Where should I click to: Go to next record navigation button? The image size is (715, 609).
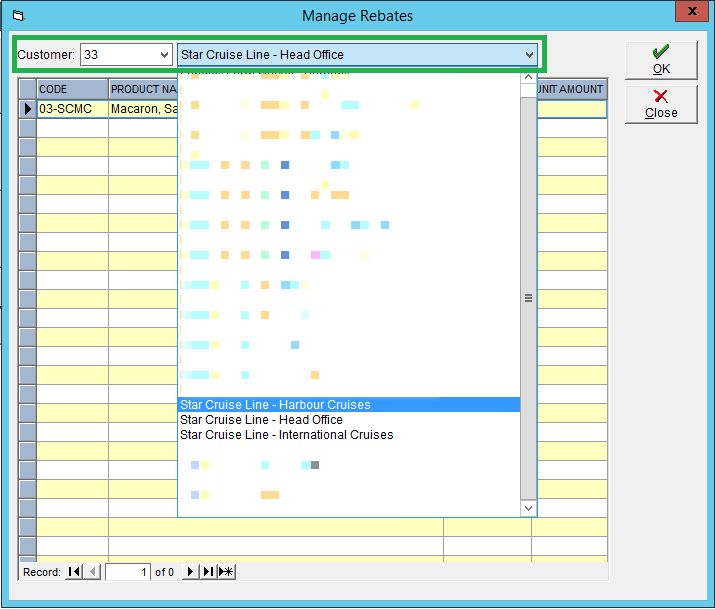190,572
